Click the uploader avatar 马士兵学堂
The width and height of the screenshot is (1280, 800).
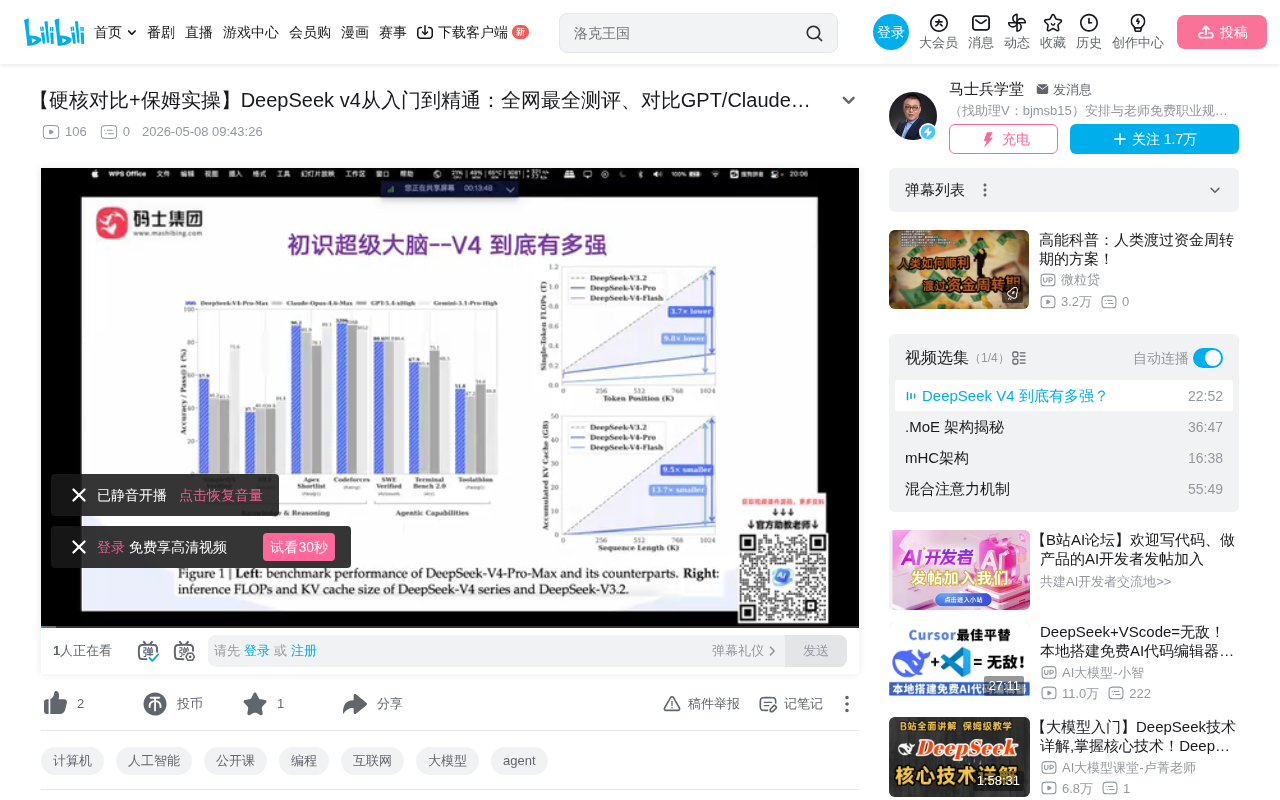pyautogui.click(x=913, y=116)
